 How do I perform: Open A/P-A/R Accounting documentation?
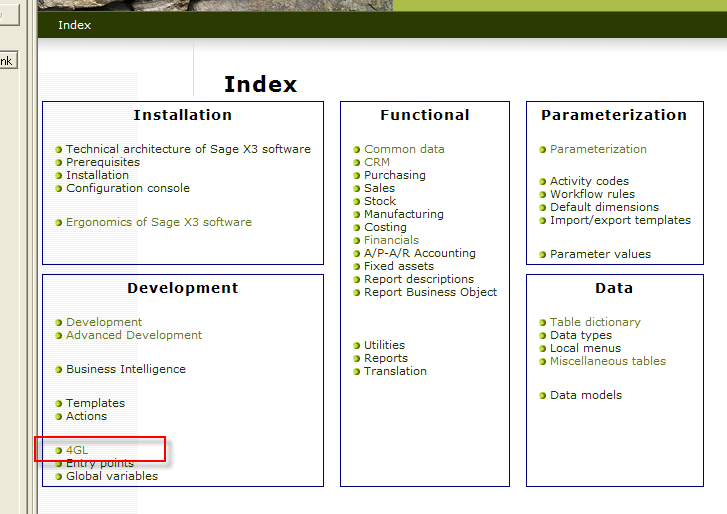tap(419, 253)
